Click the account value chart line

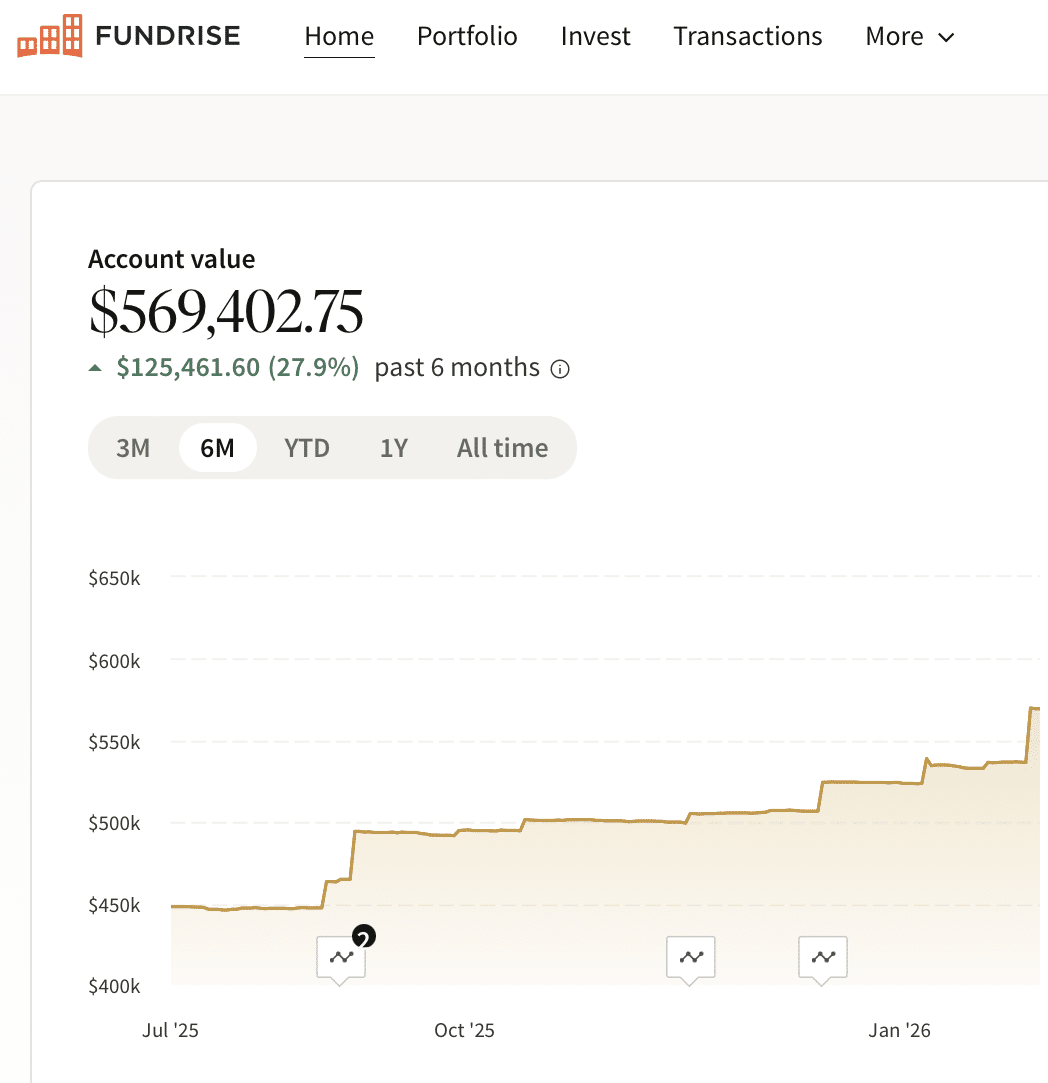[x=600, y=820]
